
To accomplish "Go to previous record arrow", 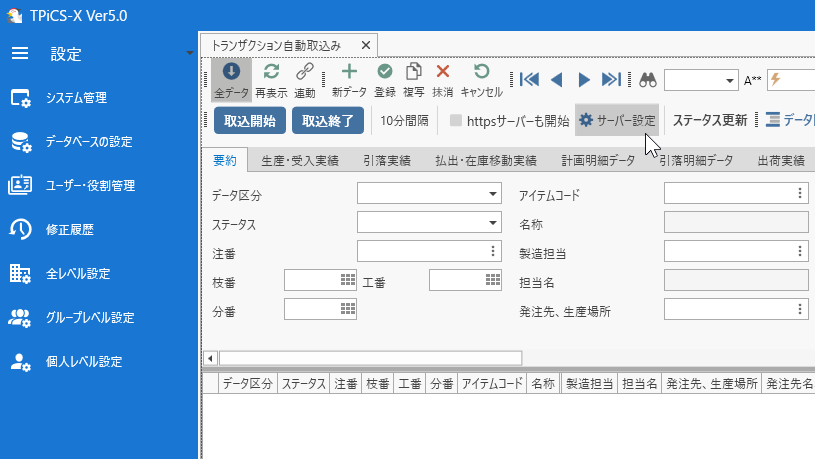I will pyautogui.click(x=557, y=80).
